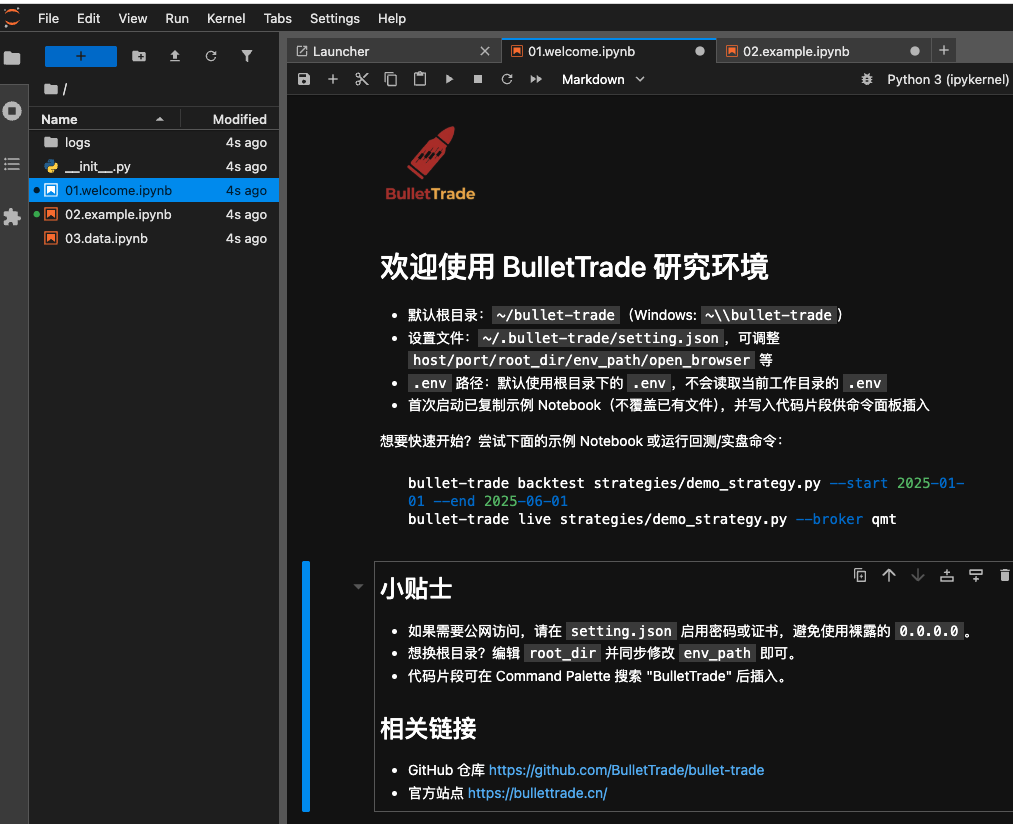1013x824 pixels.
Task: Sort files by the Modified column header
Action: 229,119
